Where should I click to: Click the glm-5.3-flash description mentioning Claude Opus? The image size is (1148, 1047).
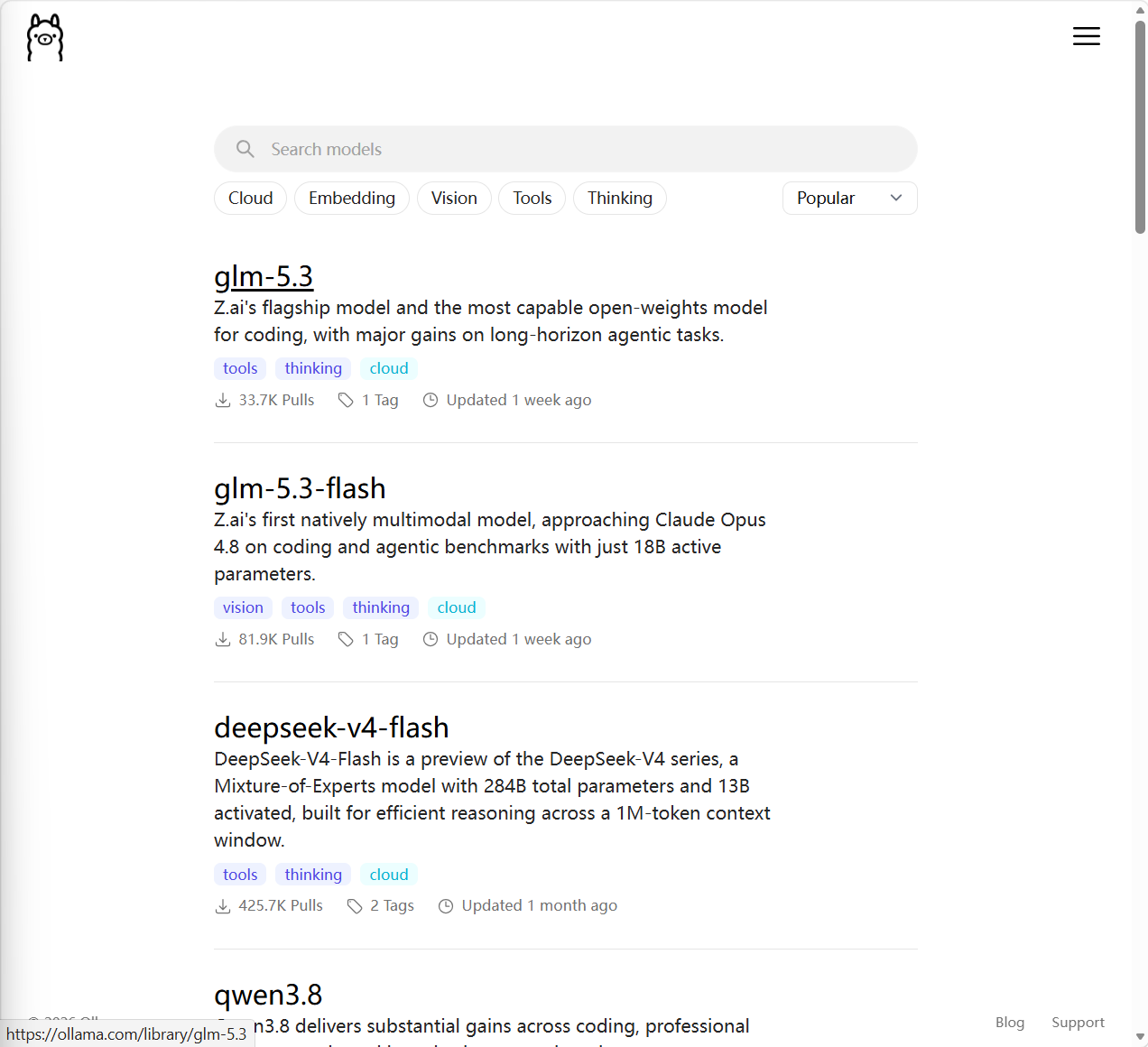point(490,547)
